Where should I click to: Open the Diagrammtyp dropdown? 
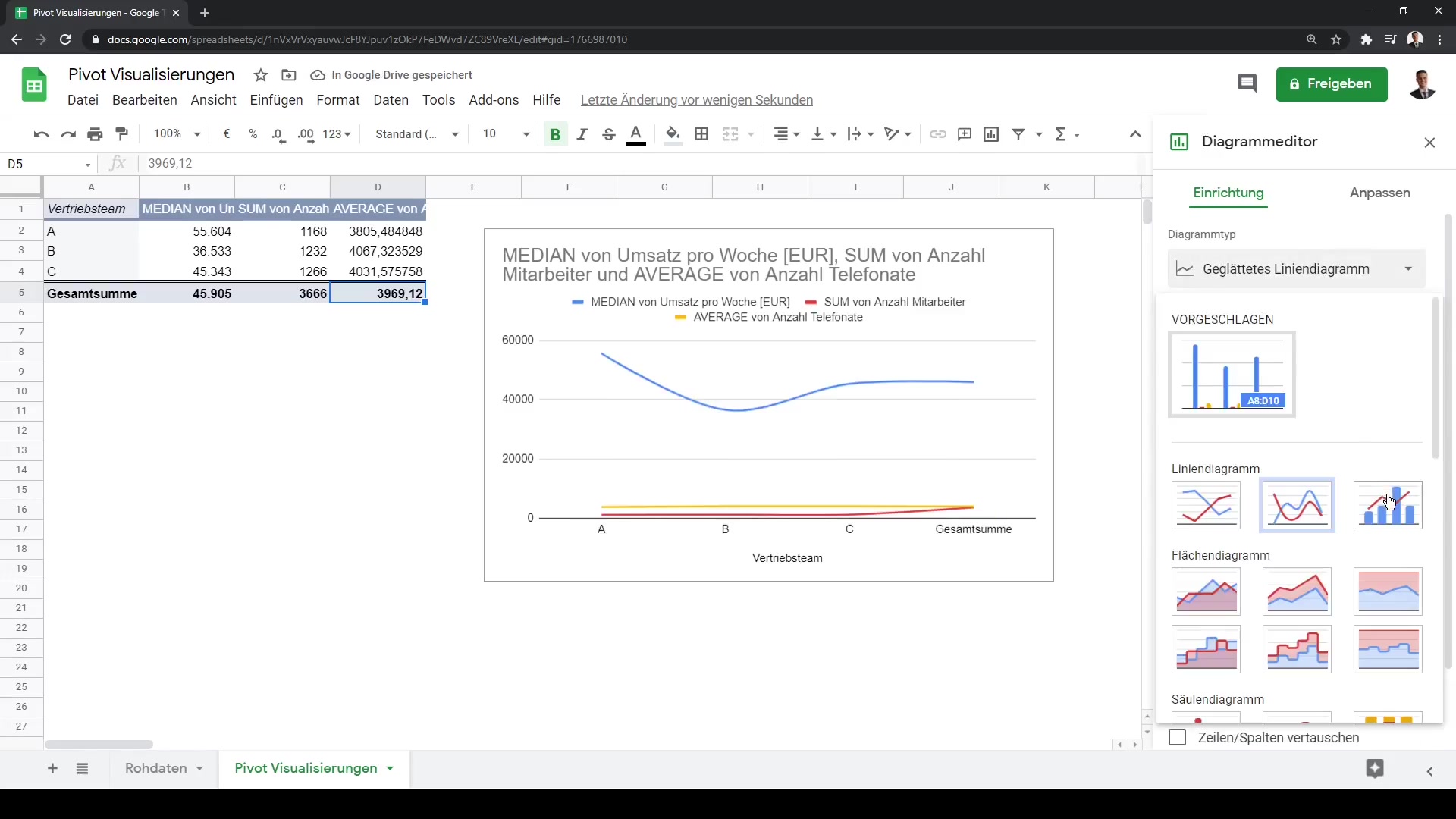coord(1296,269)
